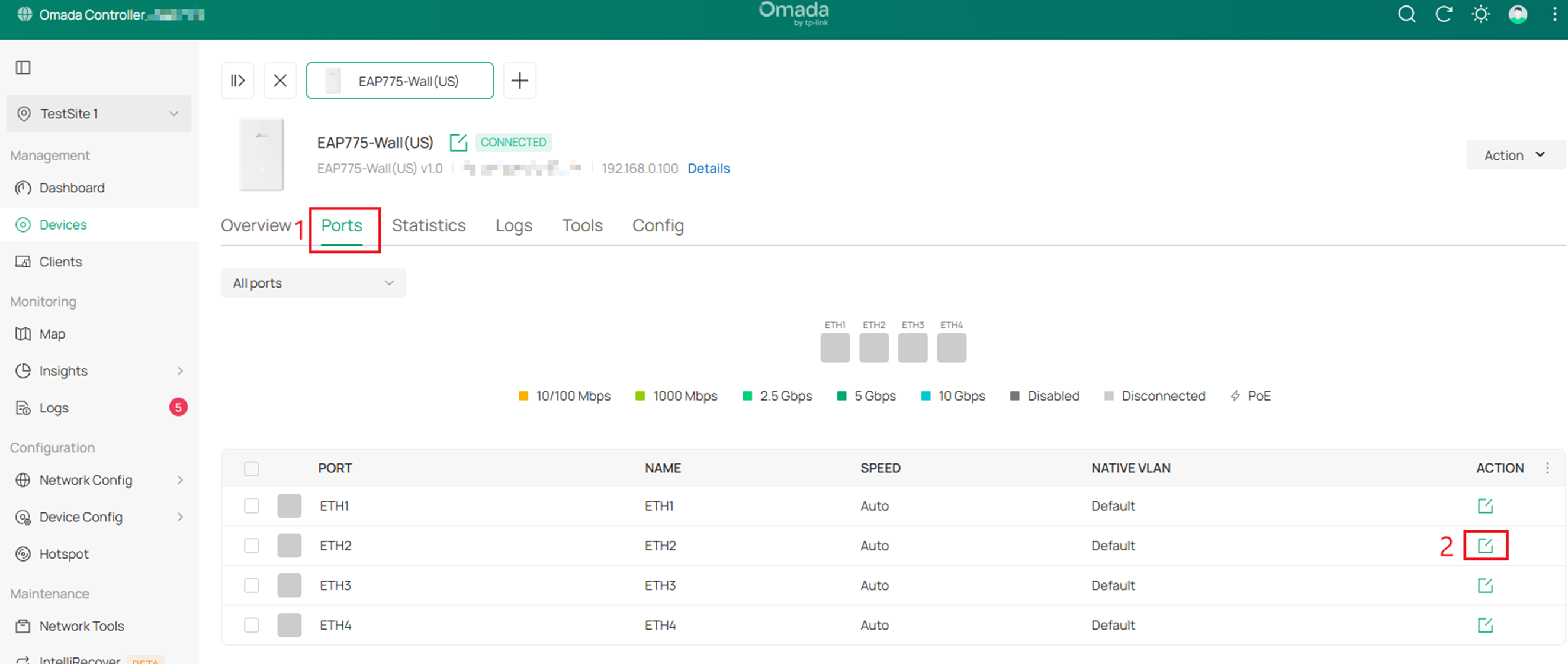Select all ports with header checkbox
1568x664 pixels.
click(252, 469)
